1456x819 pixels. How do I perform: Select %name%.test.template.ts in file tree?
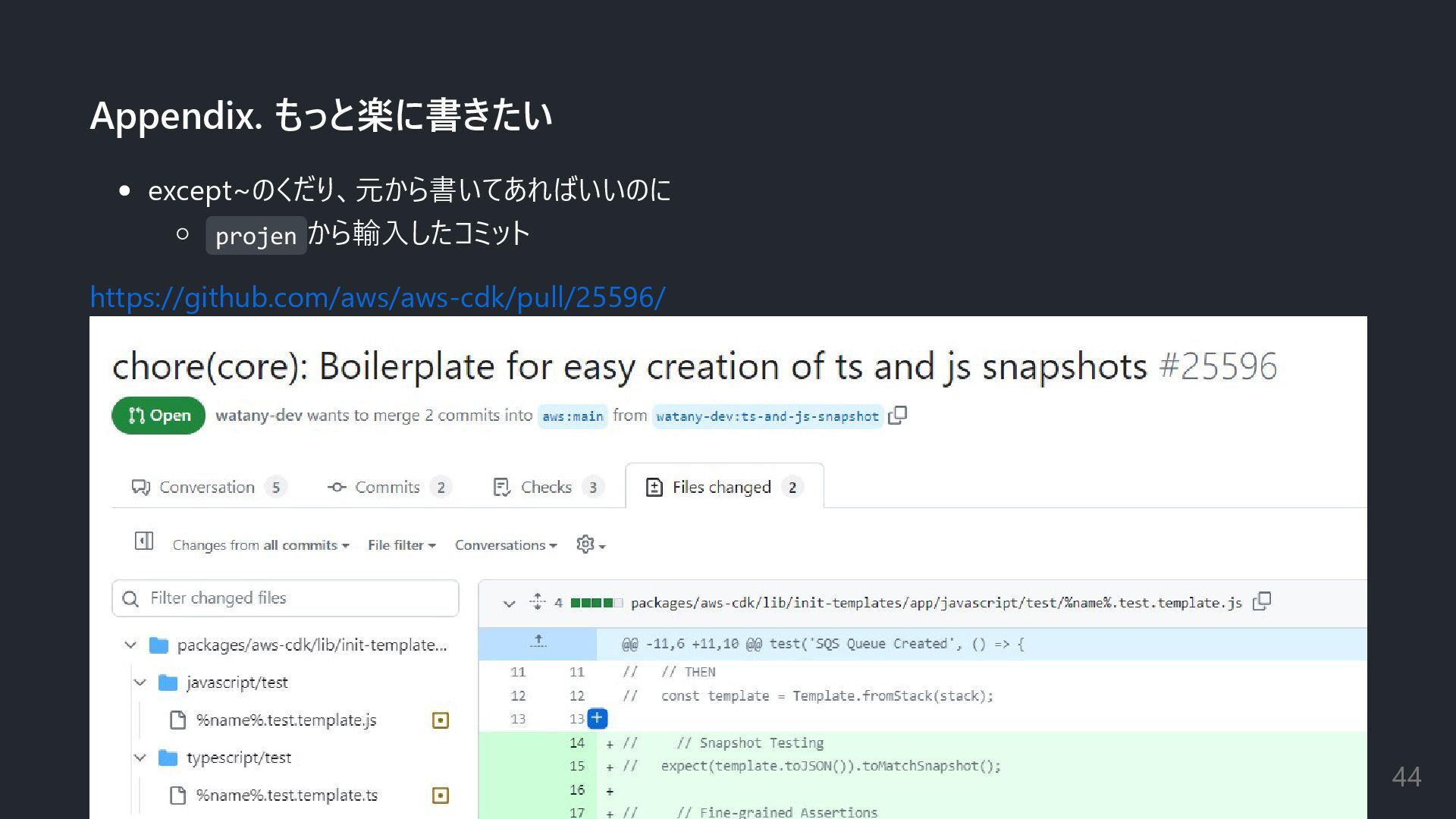tap(287, 795)
